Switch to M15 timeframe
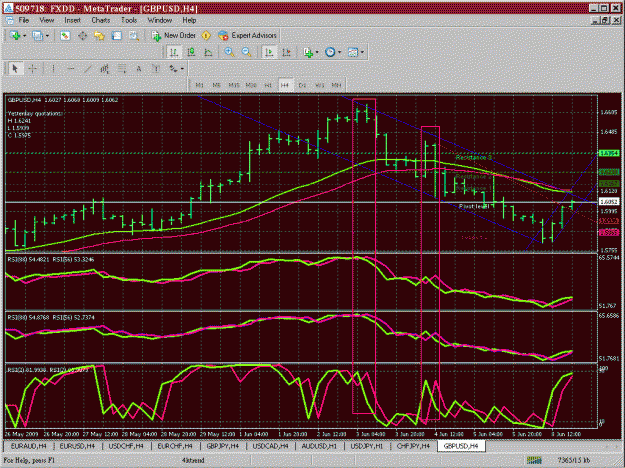Viewport: 625px width, 468px height. [x=234, y=85]
